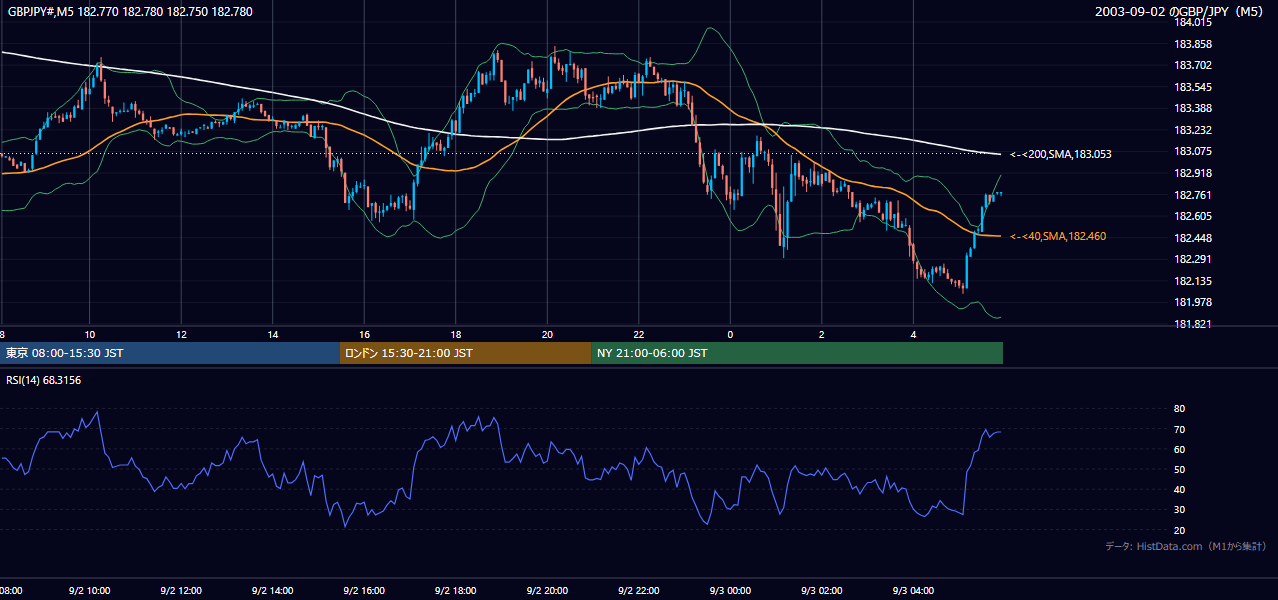Image resolution: width=1278 pixels, height=600 pixels.
Task: Click the 40 SMA label 182.460
Action: tap(1058, 236)
